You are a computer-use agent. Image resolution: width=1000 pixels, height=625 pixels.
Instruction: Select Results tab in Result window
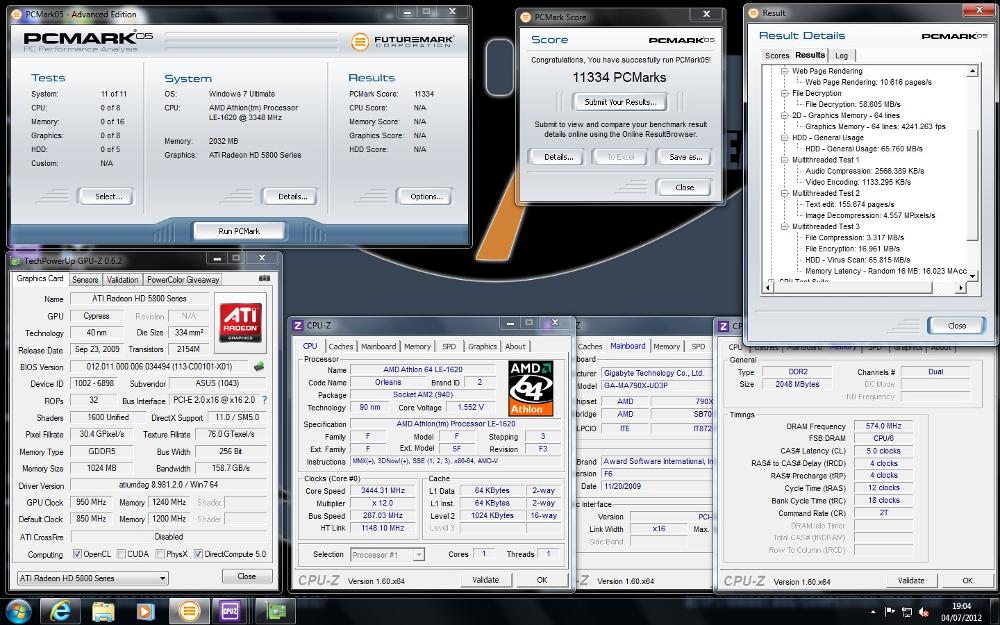[x=810, y=55]
